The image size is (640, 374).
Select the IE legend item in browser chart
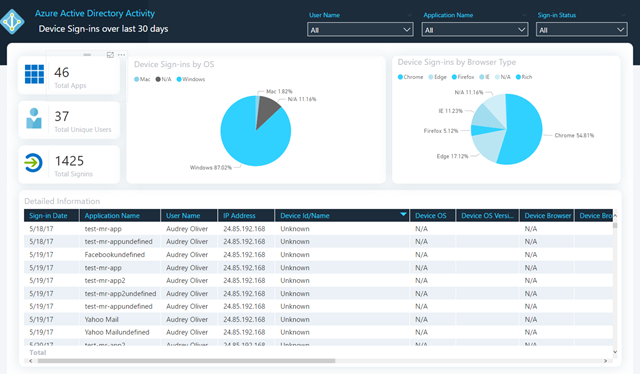pyautogui.click(x=484, y=77)
